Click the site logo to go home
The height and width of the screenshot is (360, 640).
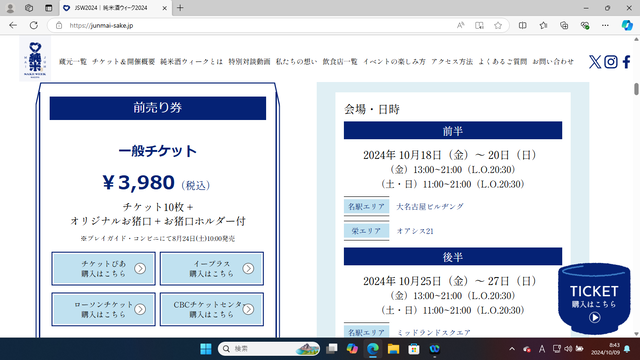[x=35, y=59]
